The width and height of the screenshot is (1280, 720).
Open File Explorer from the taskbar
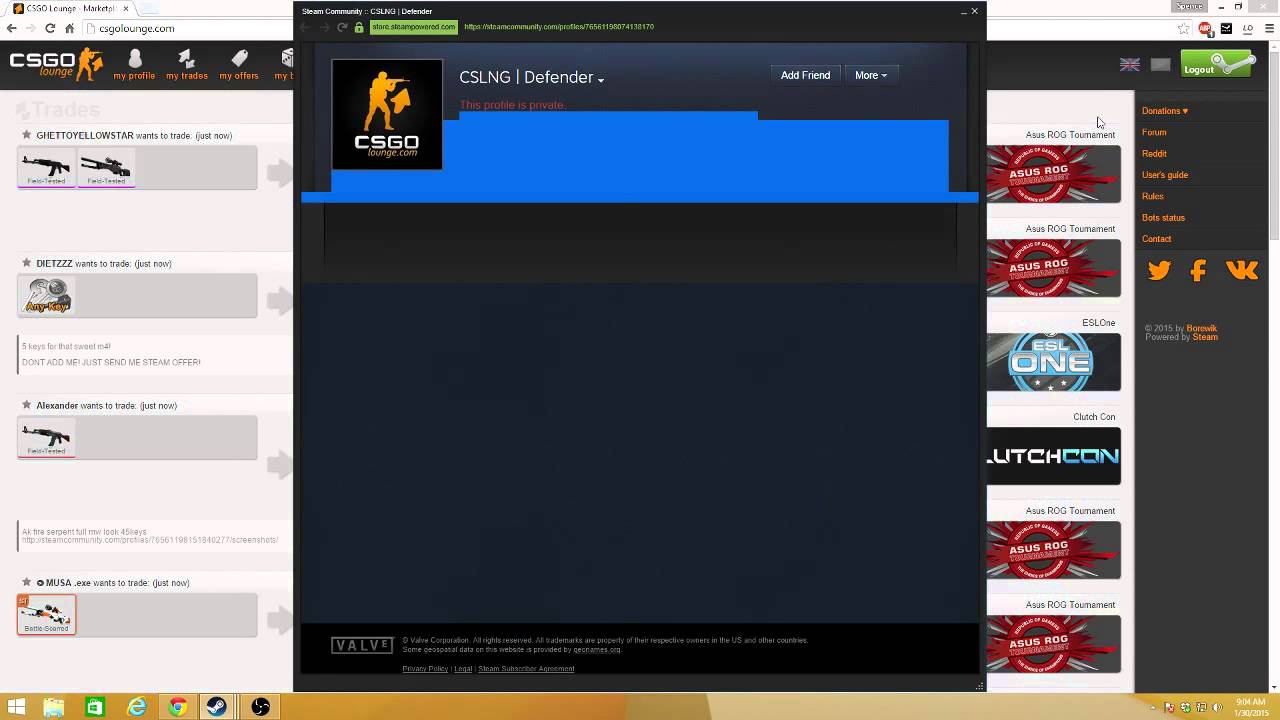click(x=53, y=707)
